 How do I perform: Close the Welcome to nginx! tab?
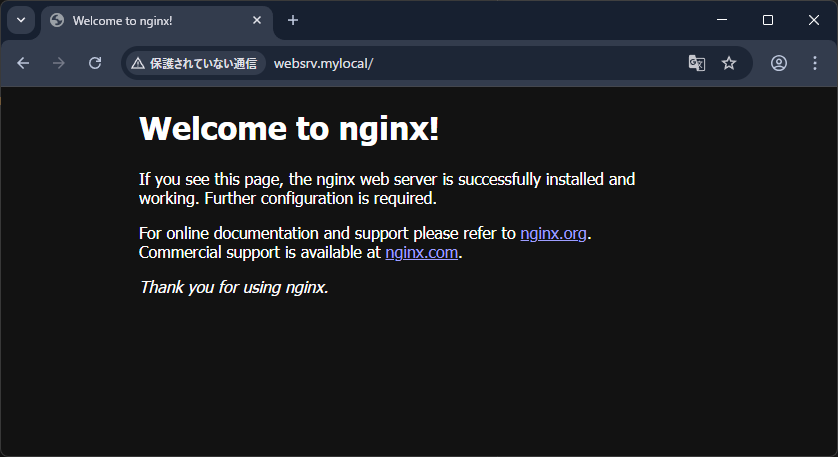(x=257, y=20)
